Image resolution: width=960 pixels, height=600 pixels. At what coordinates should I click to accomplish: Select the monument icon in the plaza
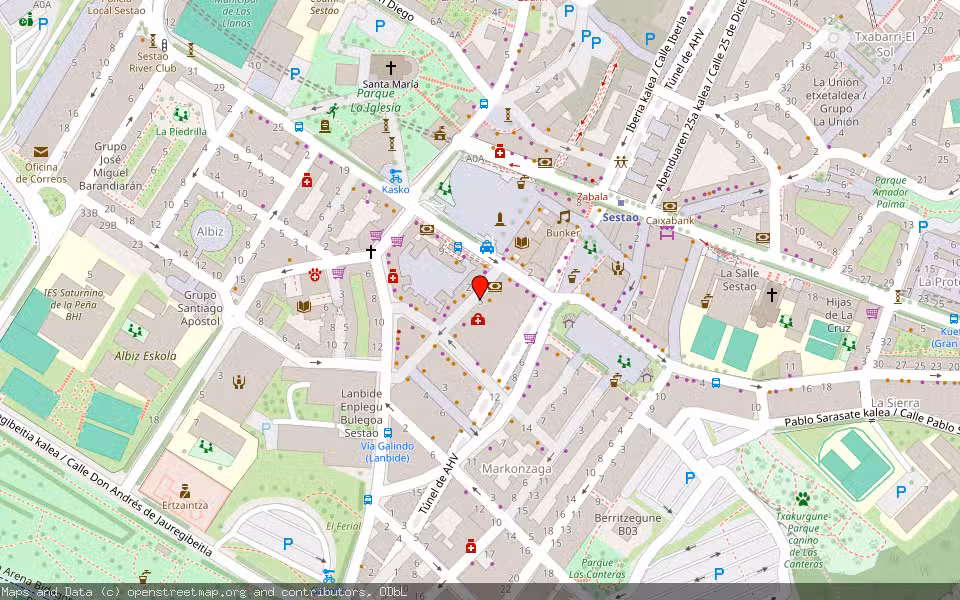pos(500,219)
